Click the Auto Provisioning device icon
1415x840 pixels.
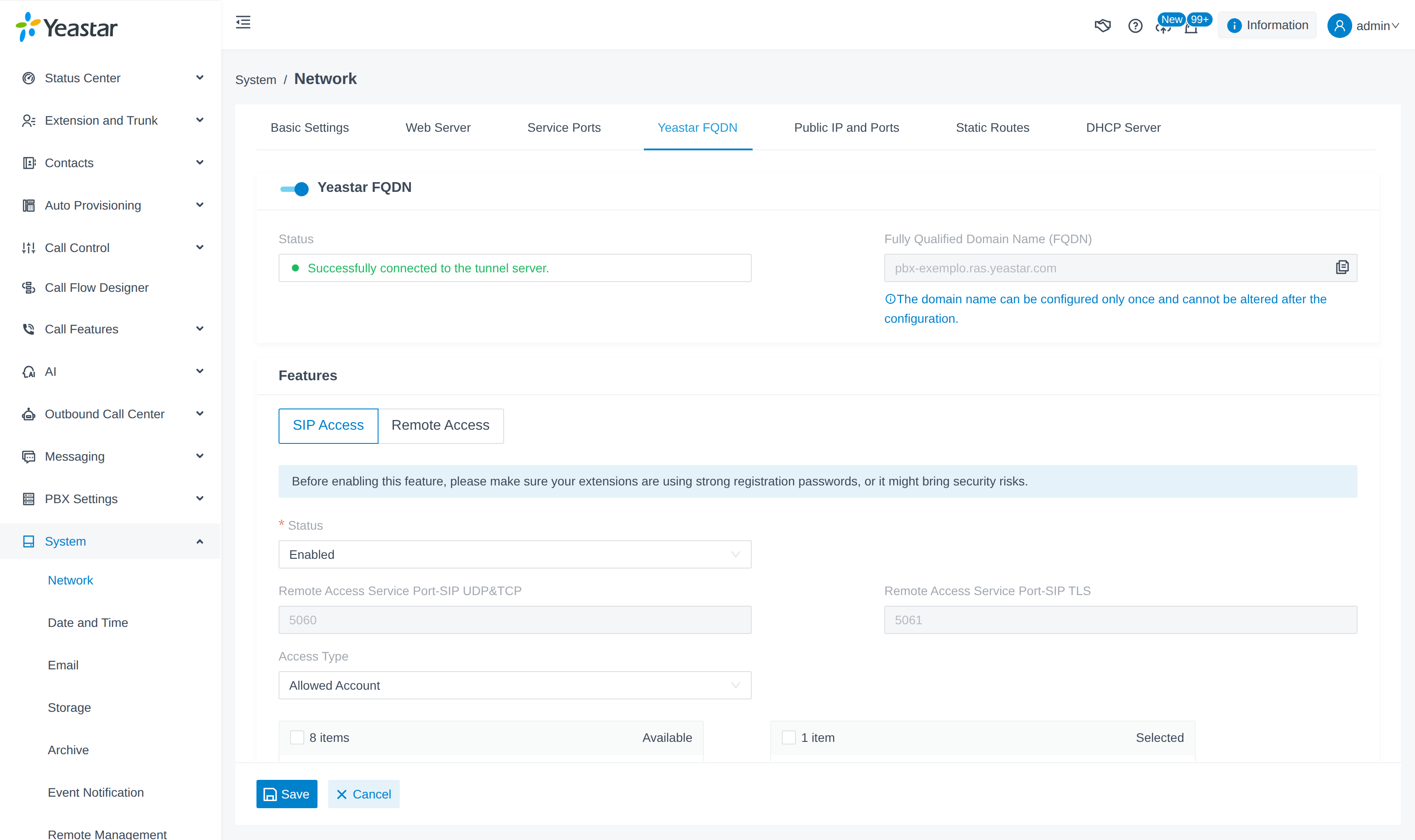[x=28, y=206]
